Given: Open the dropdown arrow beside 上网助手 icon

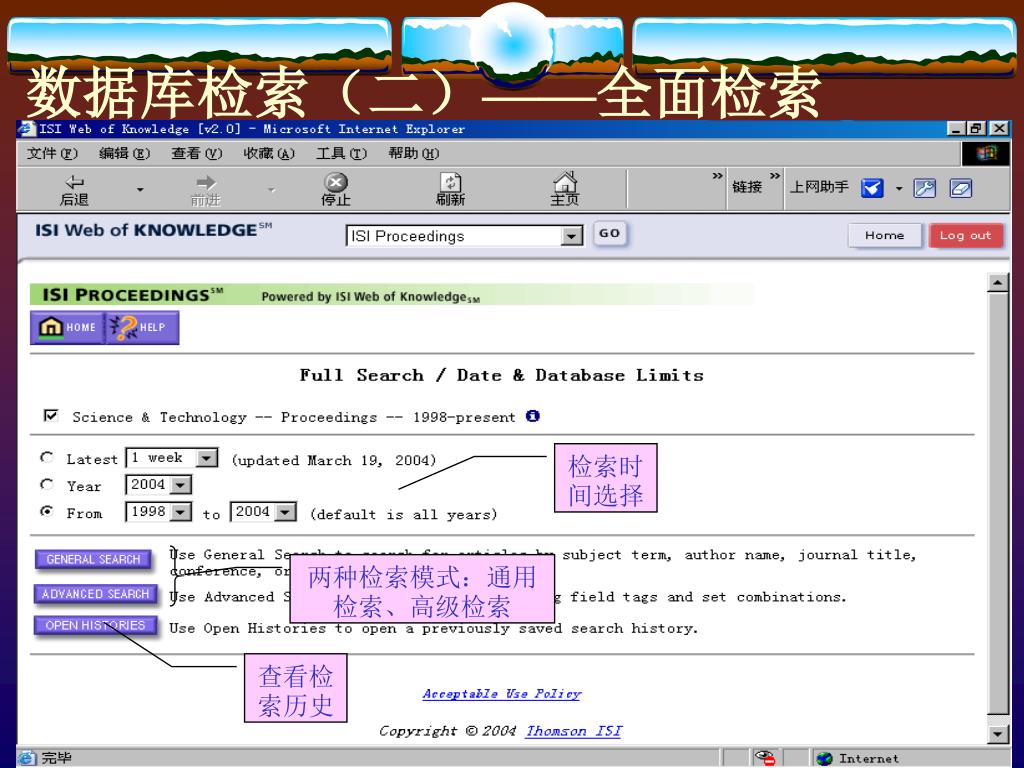Looking at the screenshot, I should (x=899, y=188).
